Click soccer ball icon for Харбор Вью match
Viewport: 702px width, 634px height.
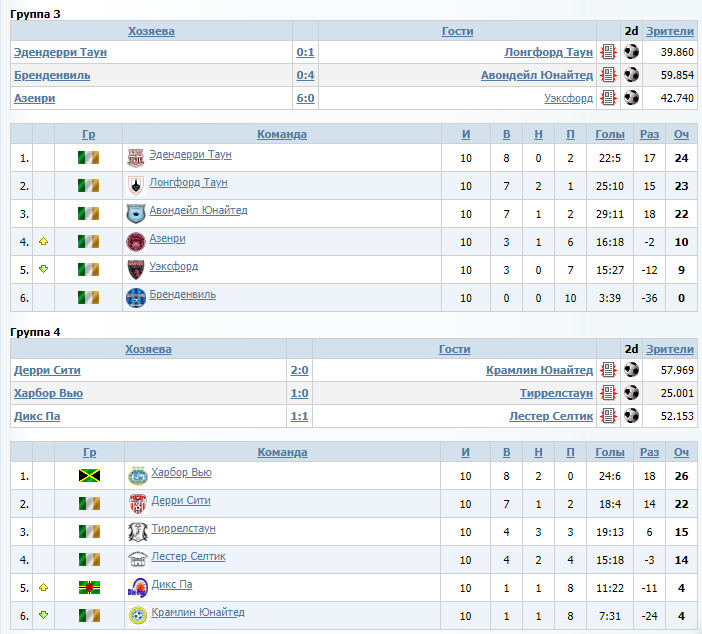coord(631,393)
